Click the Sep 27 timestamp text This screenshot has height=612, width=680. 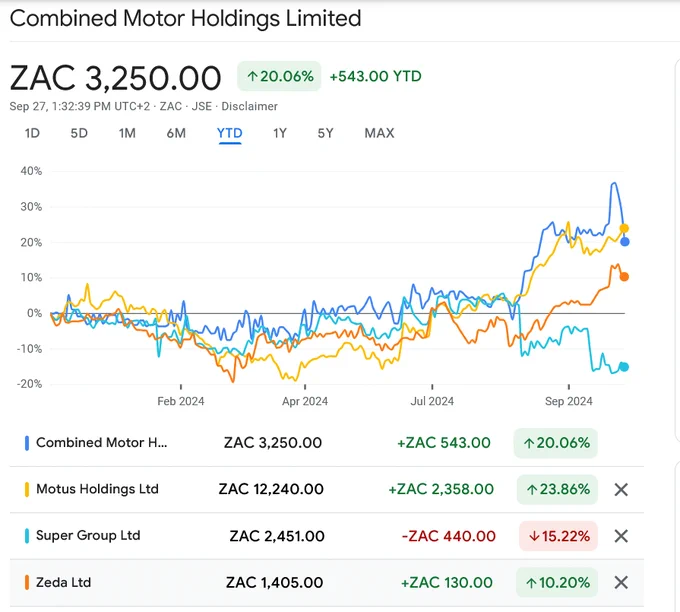pyautogui.click(x=80, y=106)
